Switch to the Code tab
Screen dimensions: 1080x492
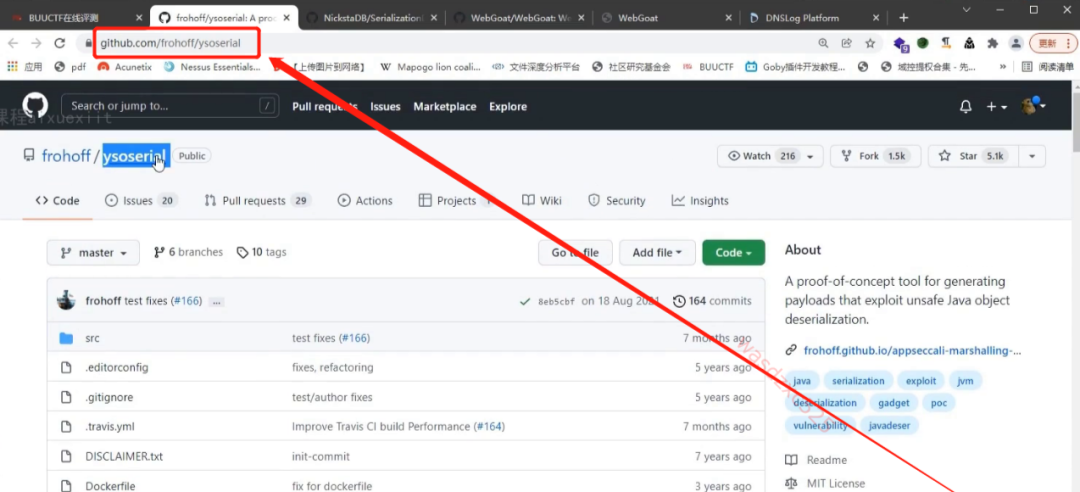(x=57, y=201)
